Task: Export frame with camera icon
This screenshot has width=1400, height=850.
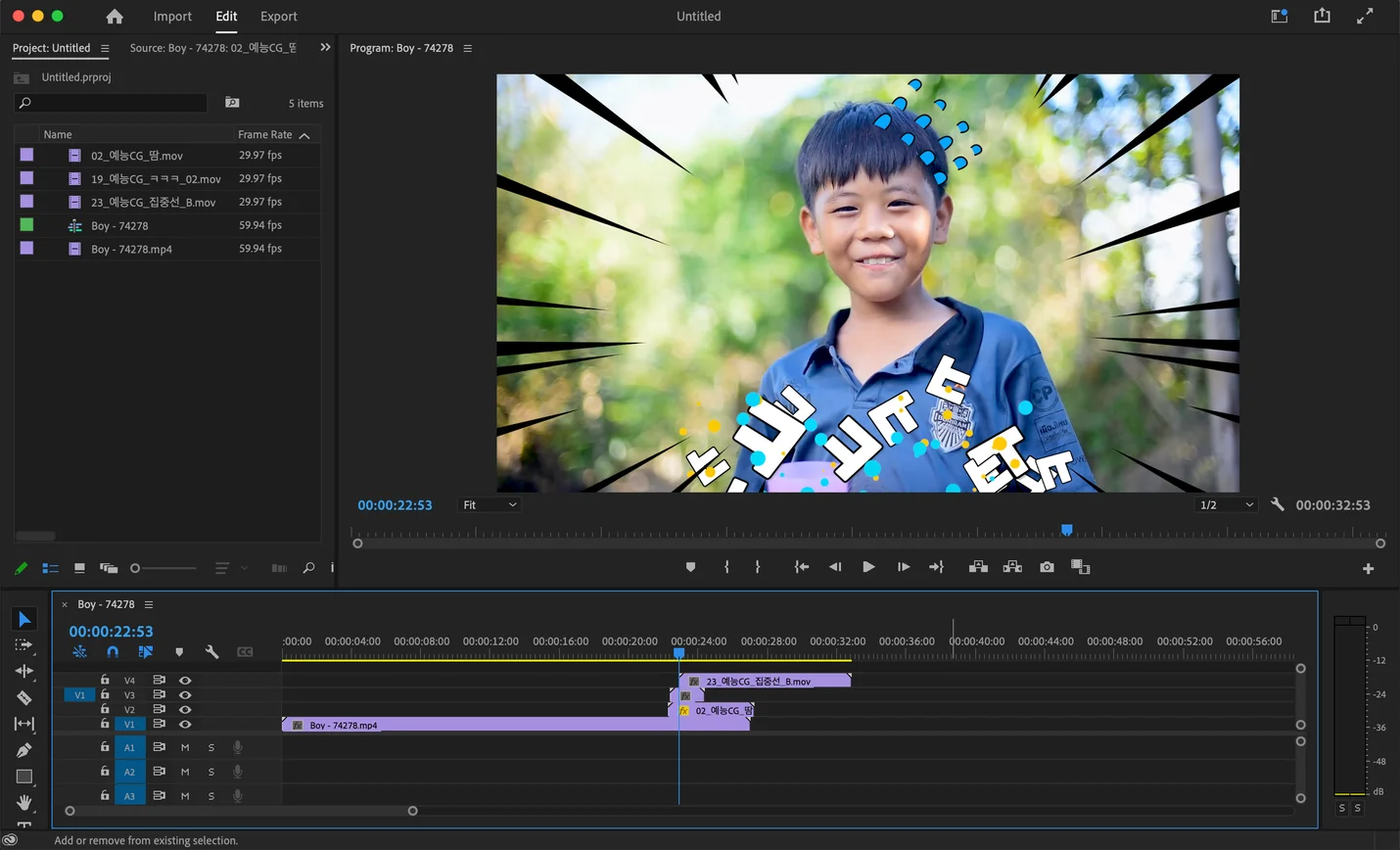Action: (x=1047, y=567)
